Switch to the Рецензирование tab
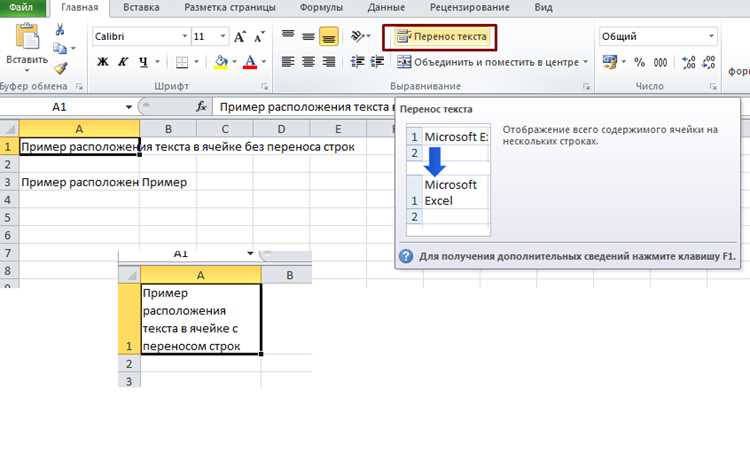Screen dimensions: 750x468 (470, 8)
